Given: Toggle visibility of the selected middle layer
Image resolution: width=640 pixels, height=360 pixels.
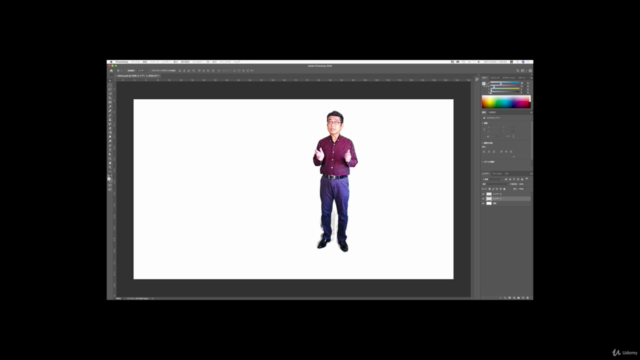Looking at the screenshot, I should (x=484, y=198).
